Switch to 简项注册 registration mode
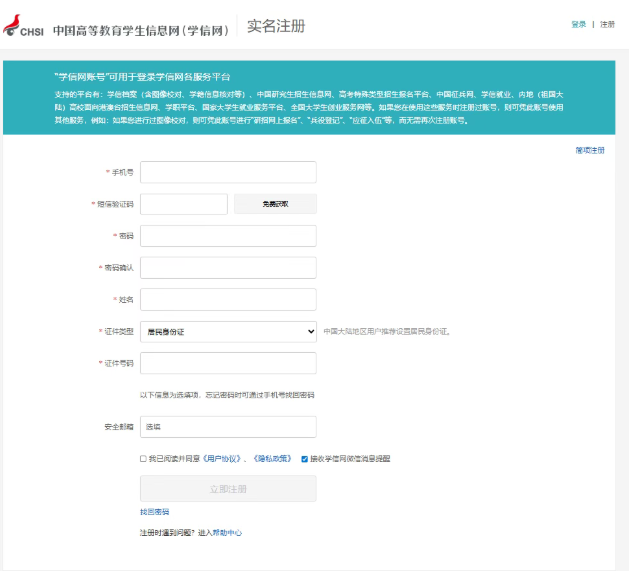 (589, 150)
